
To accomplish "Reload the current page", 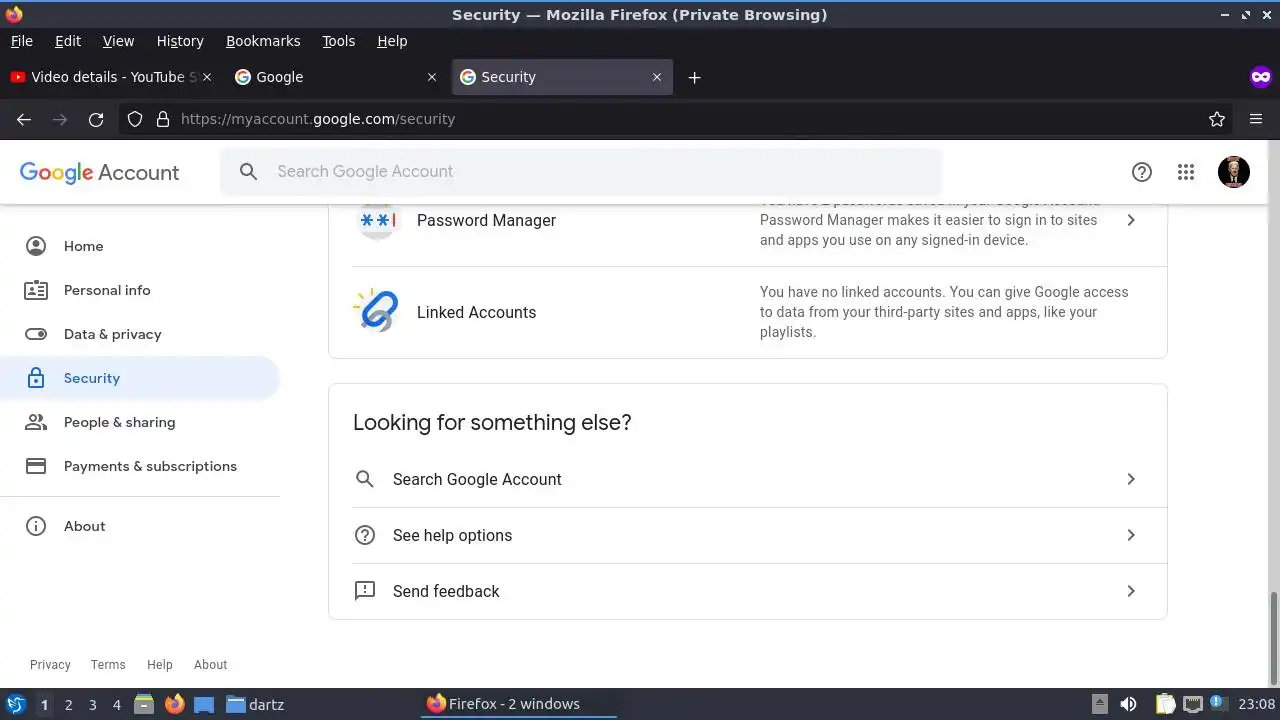I will (96, 119).
